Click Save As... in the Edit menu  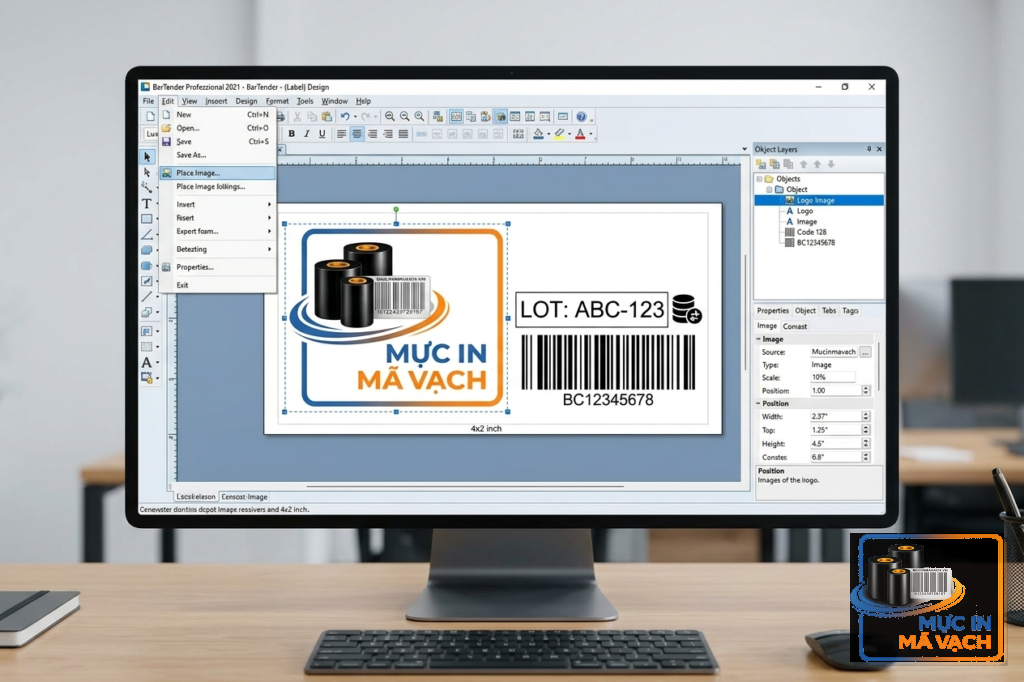coord(191,155)
